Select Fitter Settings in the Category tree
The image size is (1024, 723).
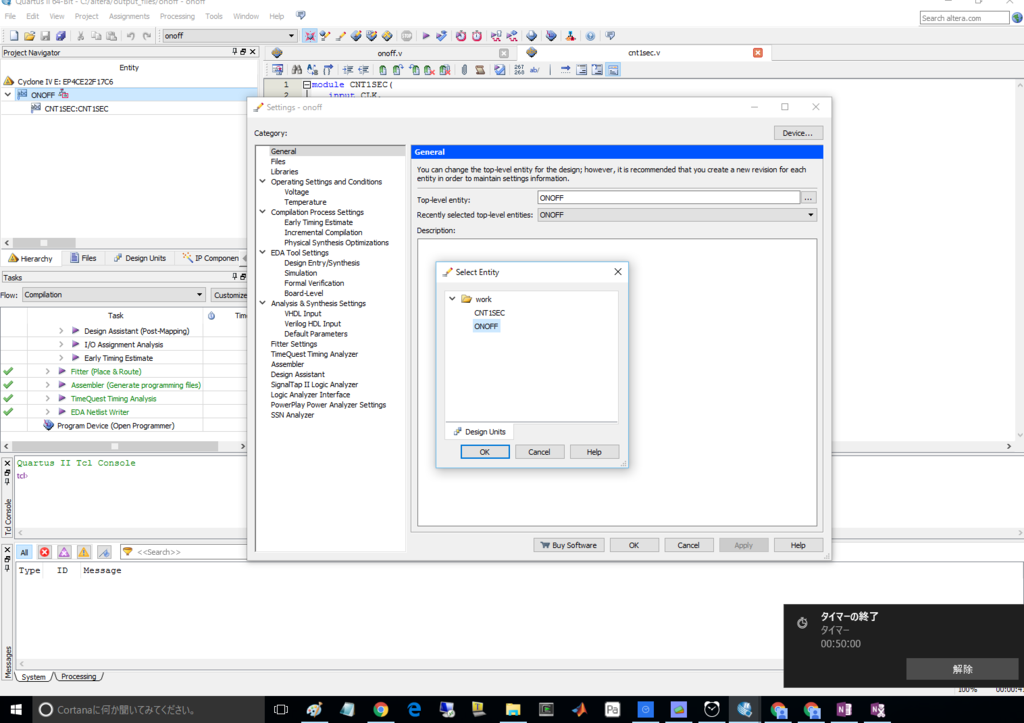294,344
